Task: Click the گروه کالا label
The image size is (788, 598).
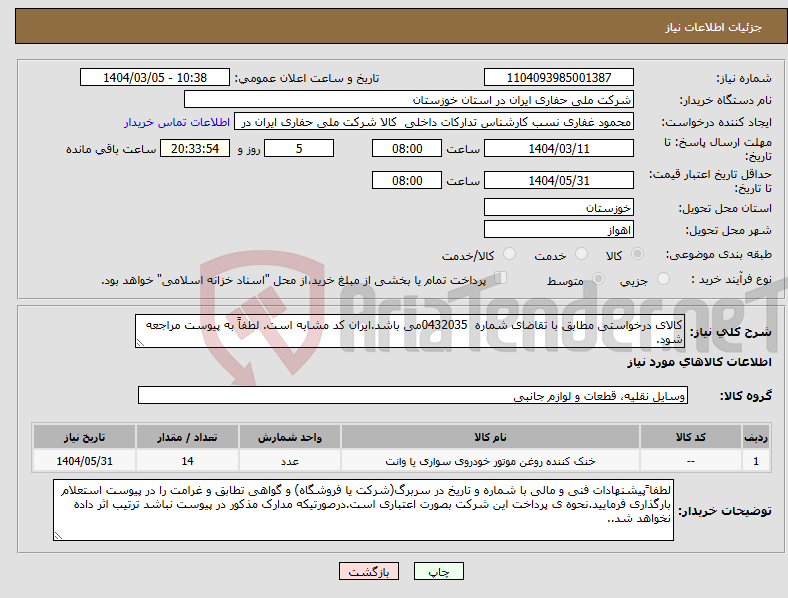Action: [x=746, y=396]
